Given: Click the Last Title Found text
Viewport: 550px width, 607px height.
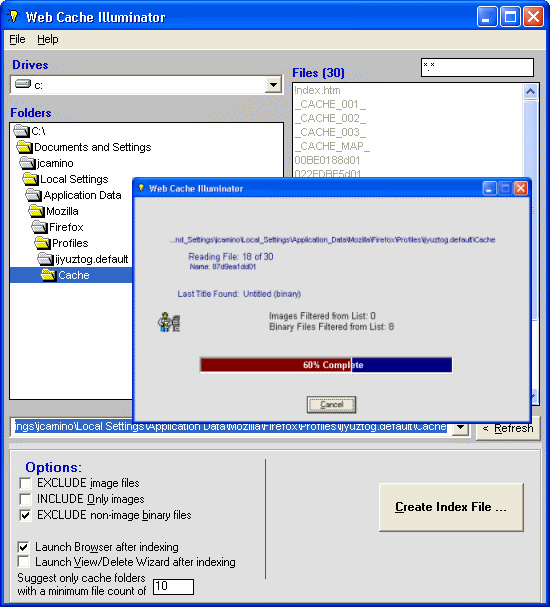Looking at the screenshot, I should click(239, 294).
